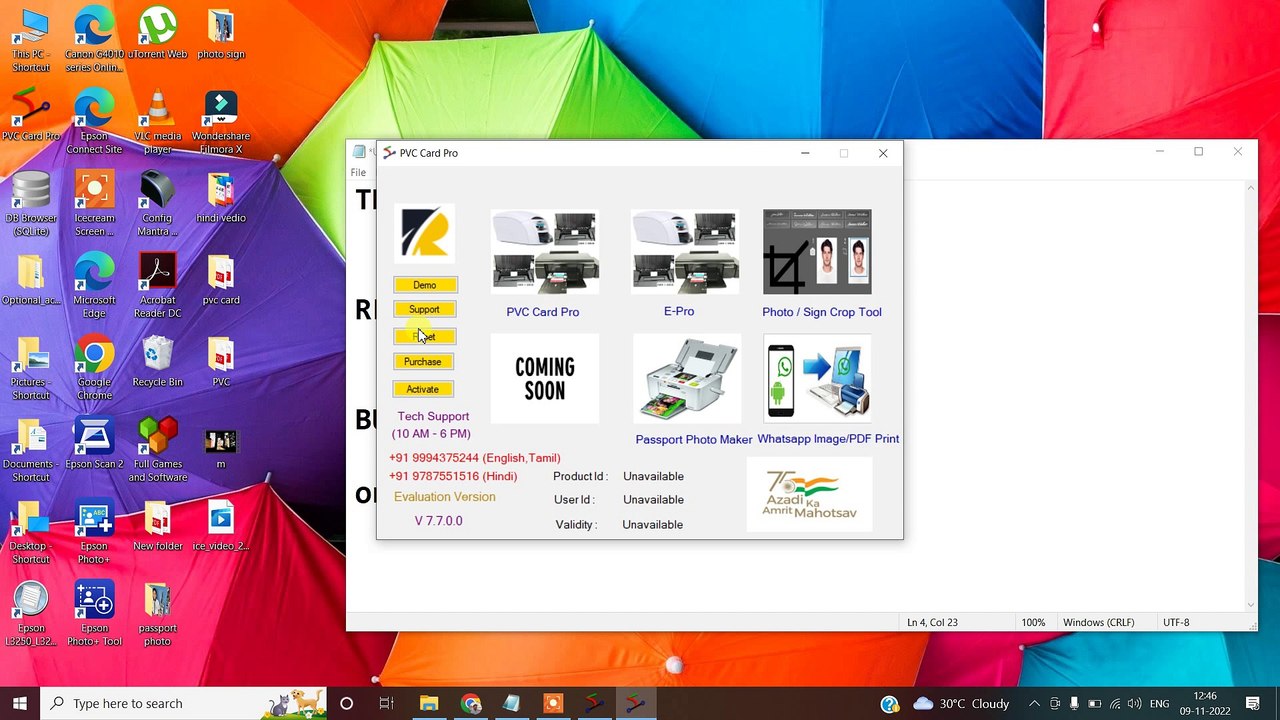Select Wondershare Filmora X desktop icon
Screen dimensions: 1280x720
(x=221, y=122)
